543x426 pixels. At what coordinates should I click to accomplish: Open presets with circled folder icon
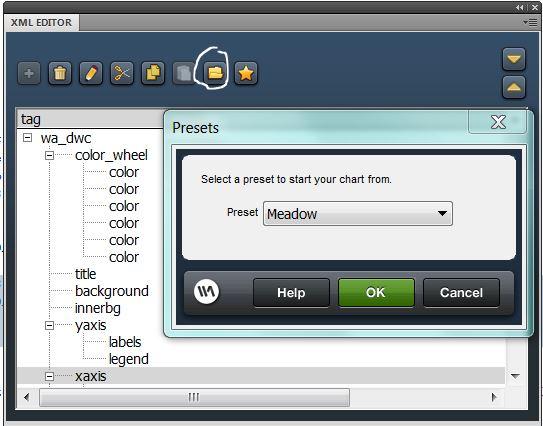point(215,73)
